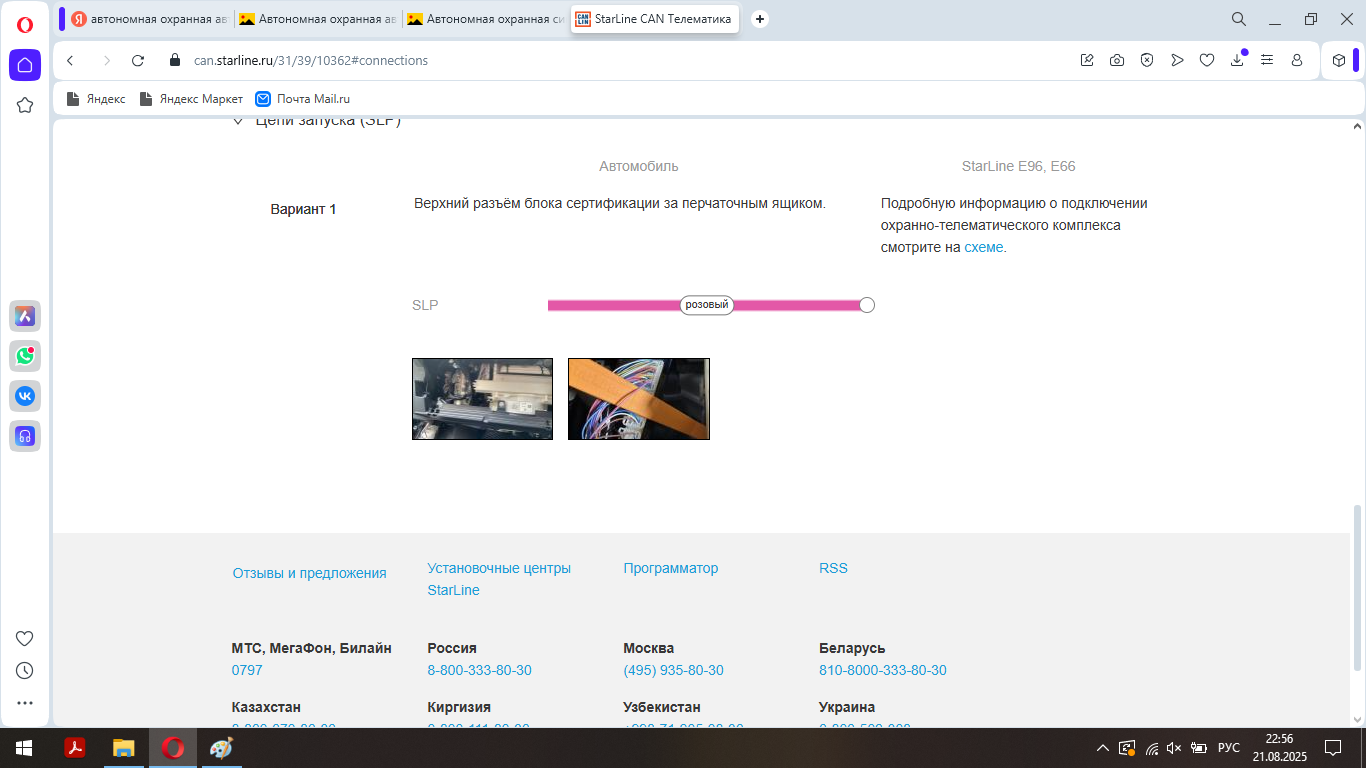This screenshot has height=768, width=1366.
Task: Click the short number 0797 link
Action: [247, 670]
